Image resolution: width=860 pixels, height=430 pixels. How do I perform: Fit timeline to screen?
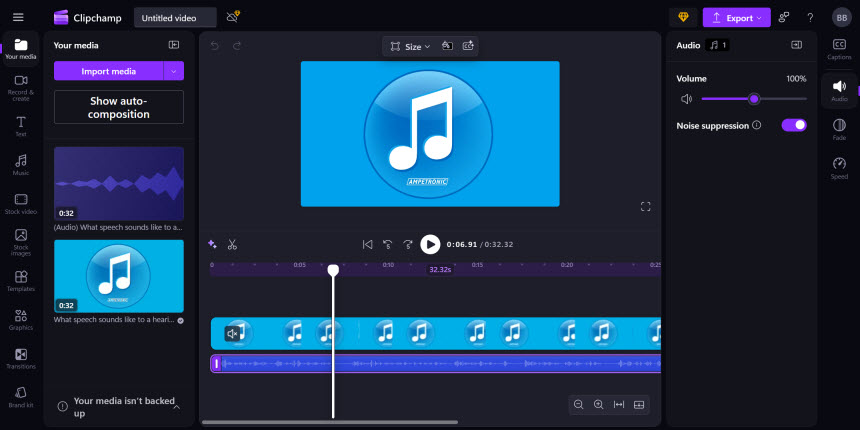(x=619, y=405)
